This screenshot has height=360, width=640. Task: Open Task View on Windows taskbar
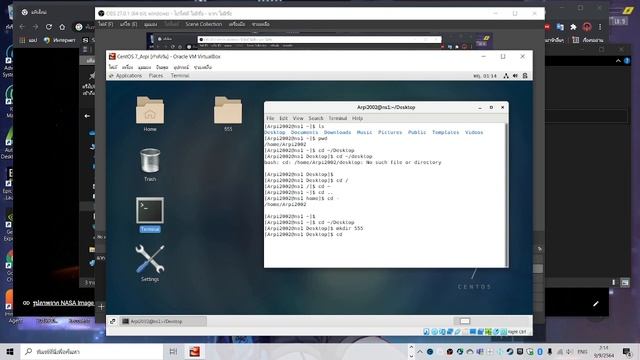(173, 351)
